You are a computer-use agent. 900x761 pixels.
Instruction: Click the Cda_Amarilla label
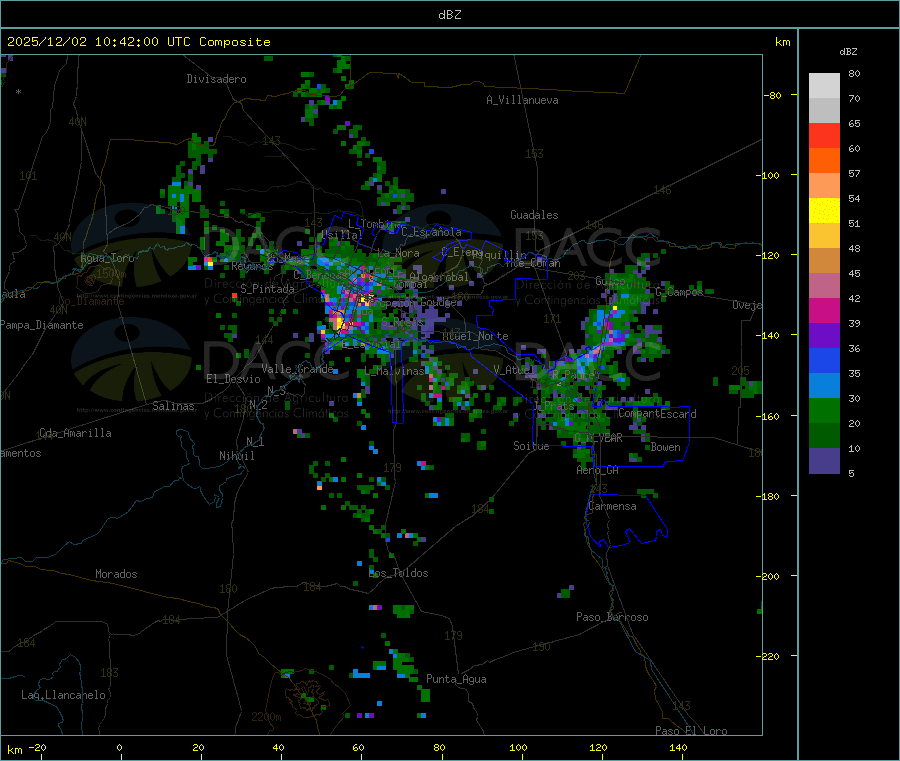click(x=75, y=433)
